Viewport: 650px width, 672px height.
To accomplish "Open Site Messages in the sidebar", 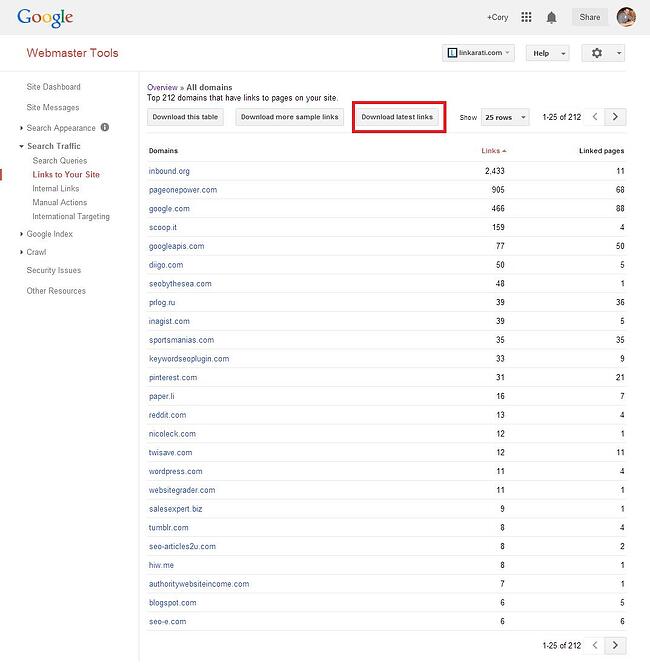I will [x=53, y=108].
